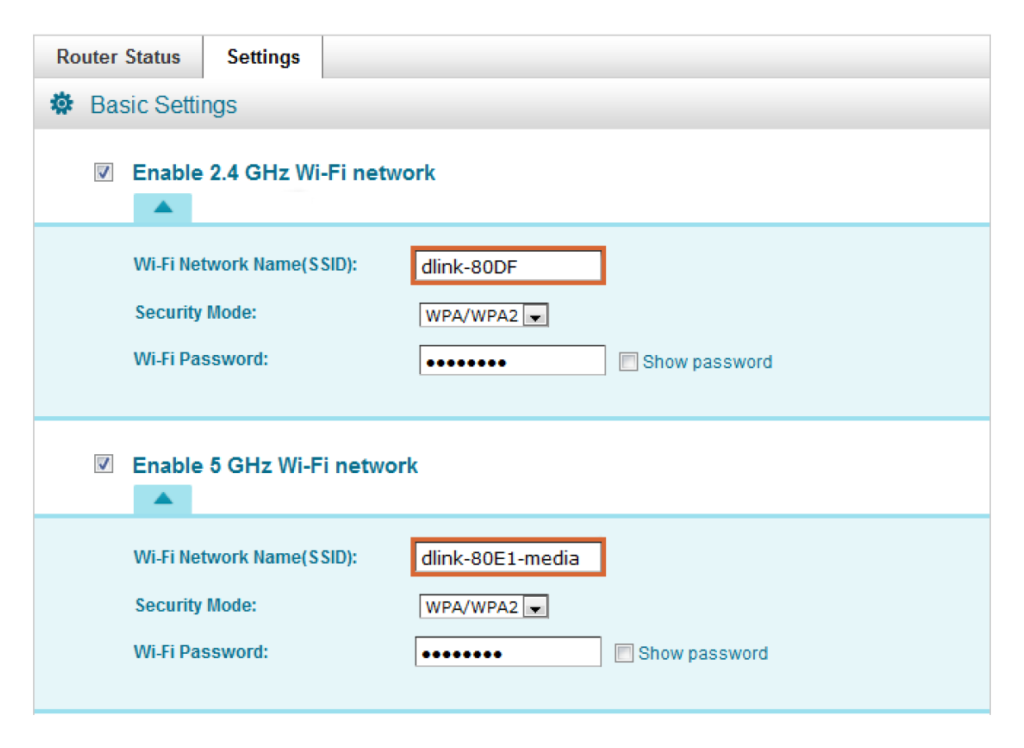Check Show password for 5 GHz network

click(x=624, y=653)
